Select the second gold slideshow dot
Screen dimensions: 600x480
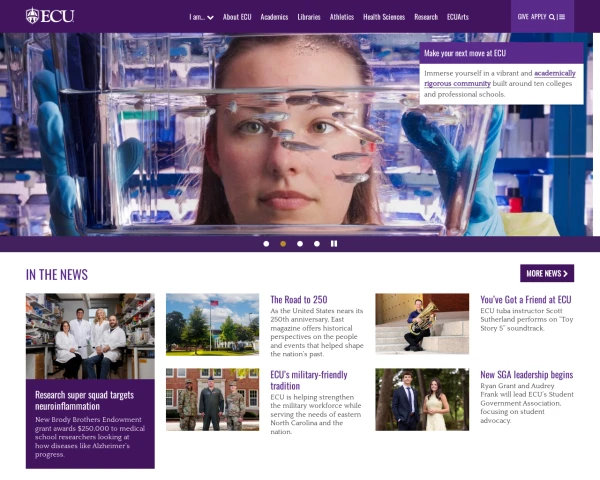[283, 244]
